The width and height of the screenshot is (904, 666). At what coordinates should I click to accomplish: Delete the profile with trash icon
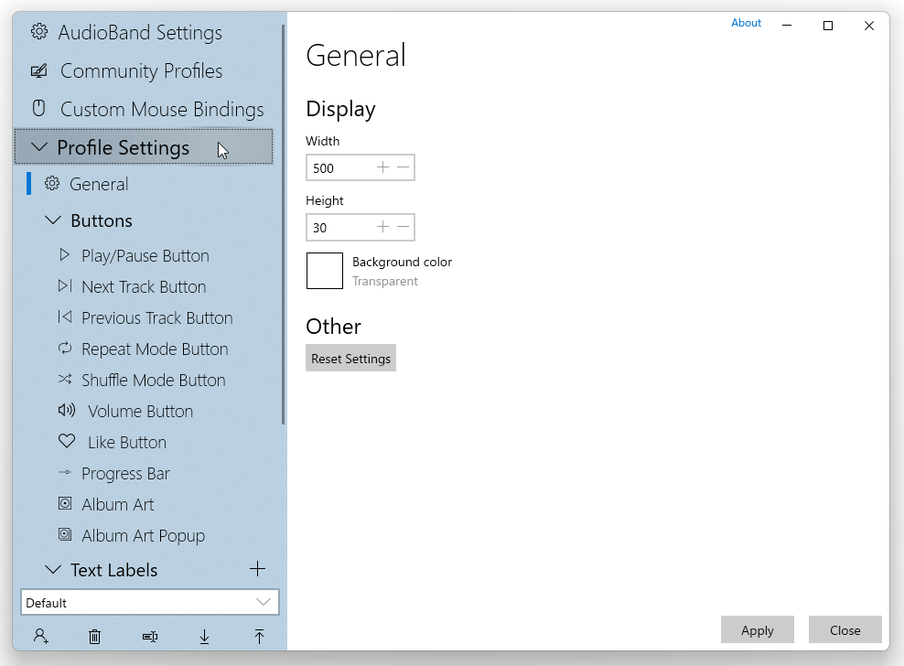pyautogui.click(x=95, y=637)
